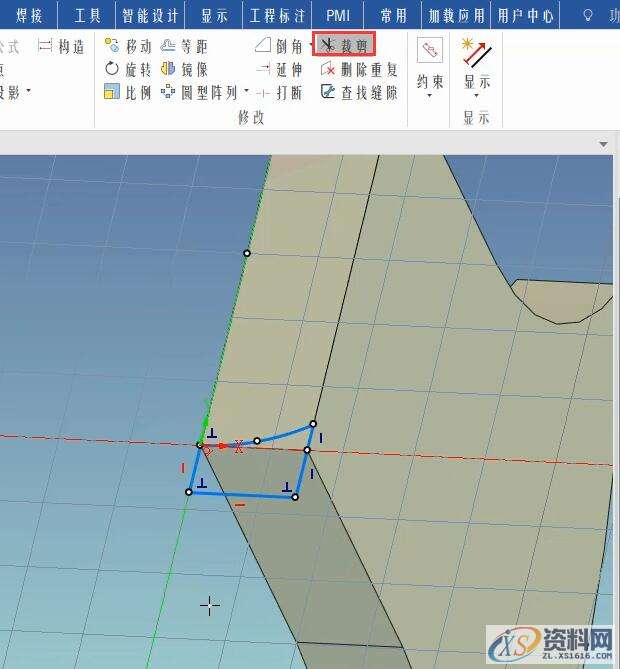The image size is (620, 669).
Task: Select the 倒角 chamfer tool
Action: click(279, 46)
